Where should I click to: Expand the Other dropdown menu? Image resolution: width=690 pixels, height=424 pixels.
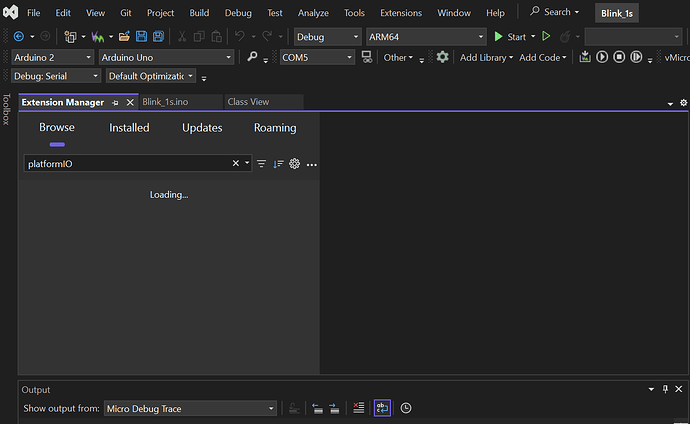[398, 58]
